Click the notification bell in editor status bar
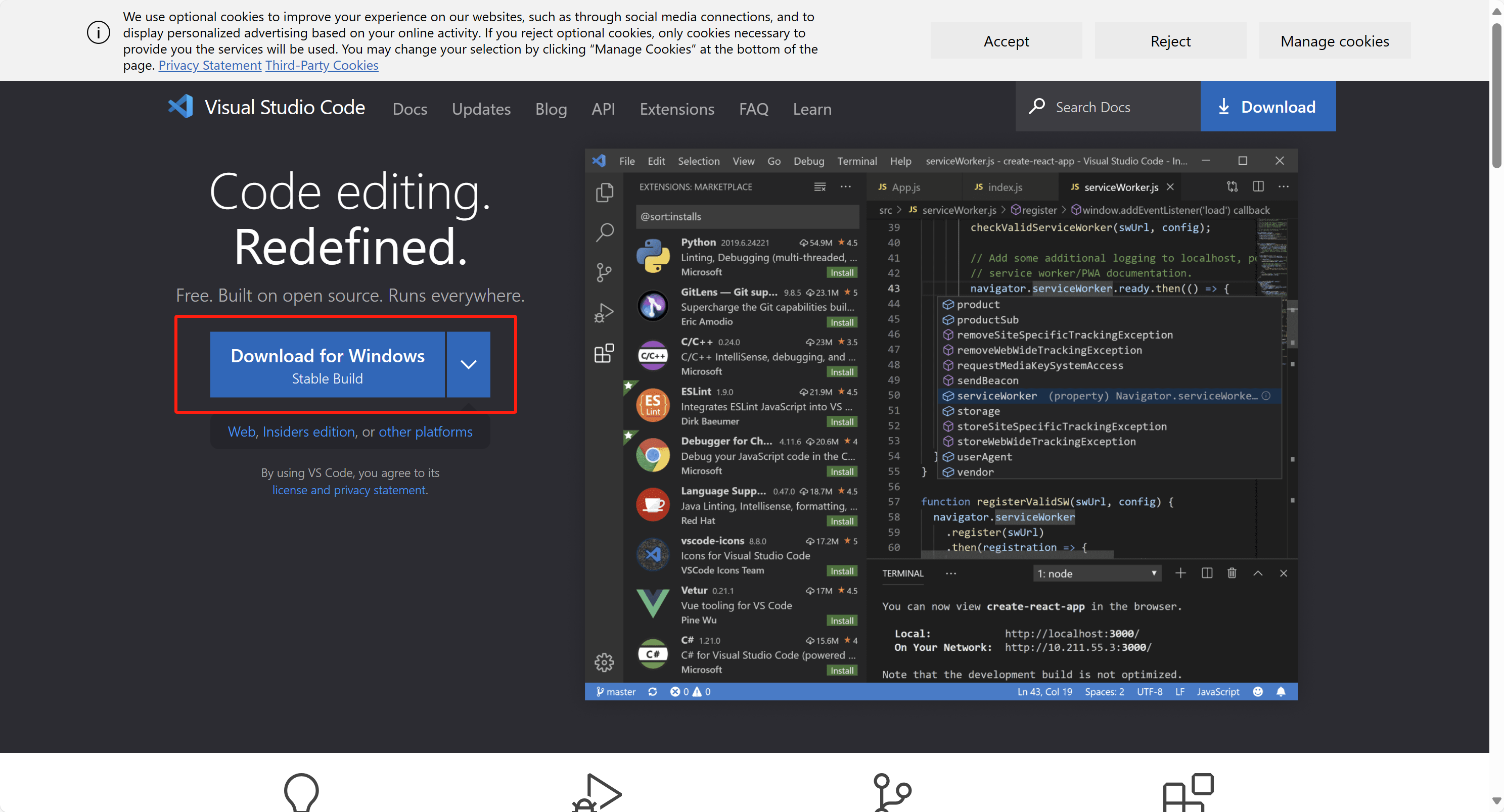 [1281, 692]
